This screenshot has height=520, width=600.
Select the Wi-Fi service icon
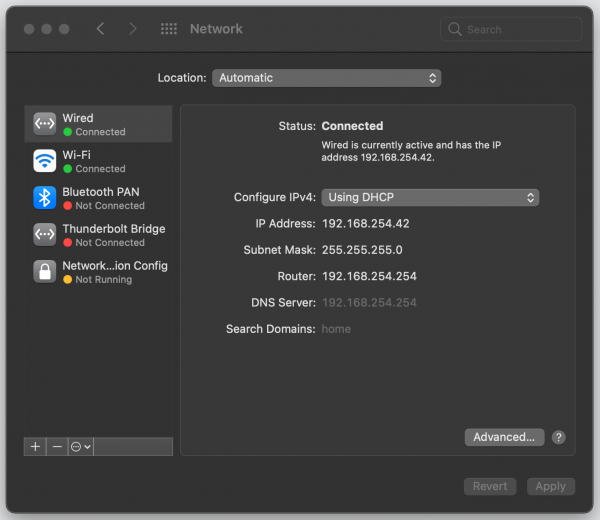pos(44,161)
